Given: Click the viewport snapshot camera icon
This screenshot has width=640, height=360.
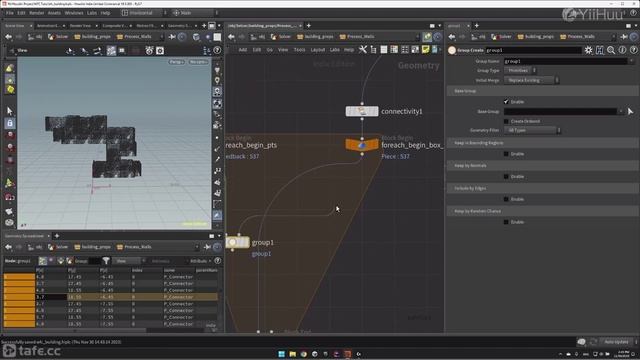Looking at the screenshot, I should point(160,51).
